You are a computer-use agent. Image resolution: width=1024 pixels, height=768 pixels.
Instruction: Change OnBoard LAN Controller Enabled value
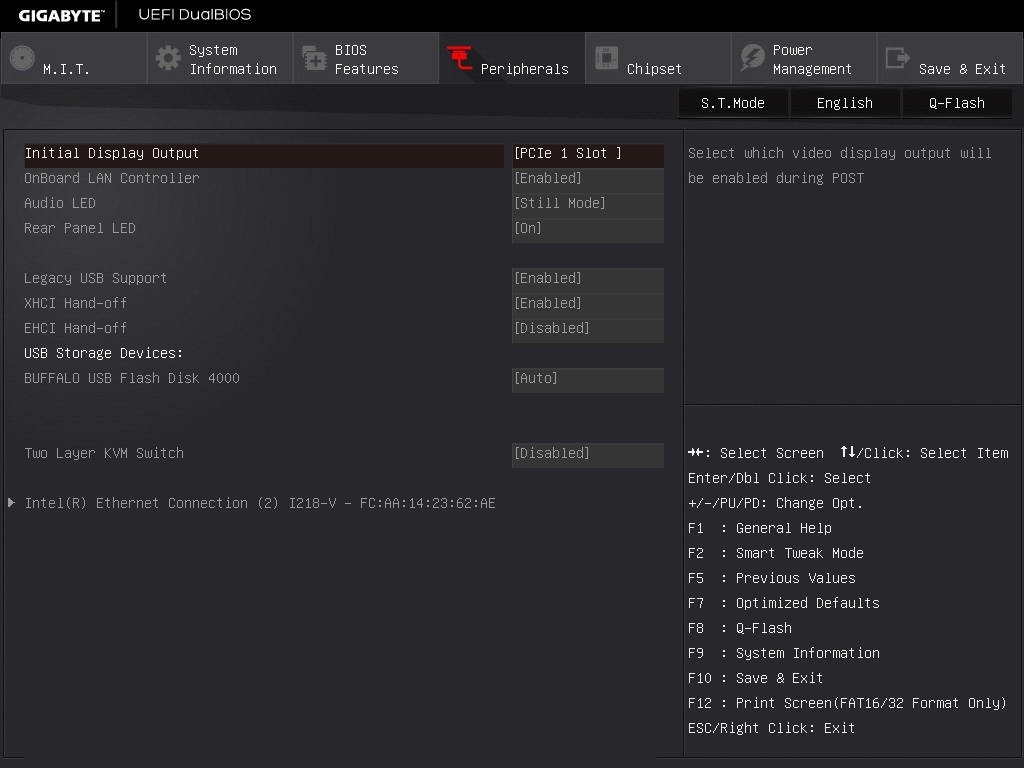point(588,179)
